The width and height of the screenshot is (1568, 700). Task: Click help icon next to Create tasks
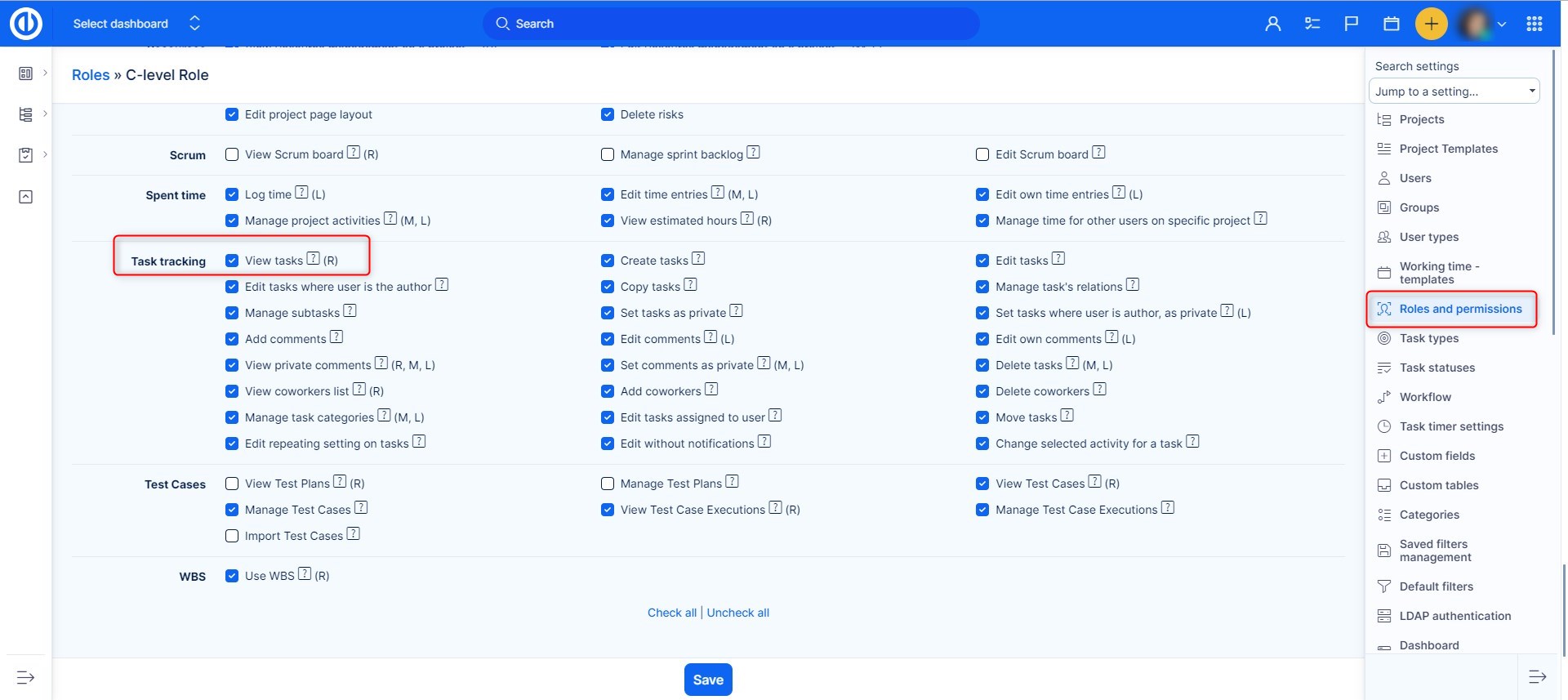(x=698, y=259)
